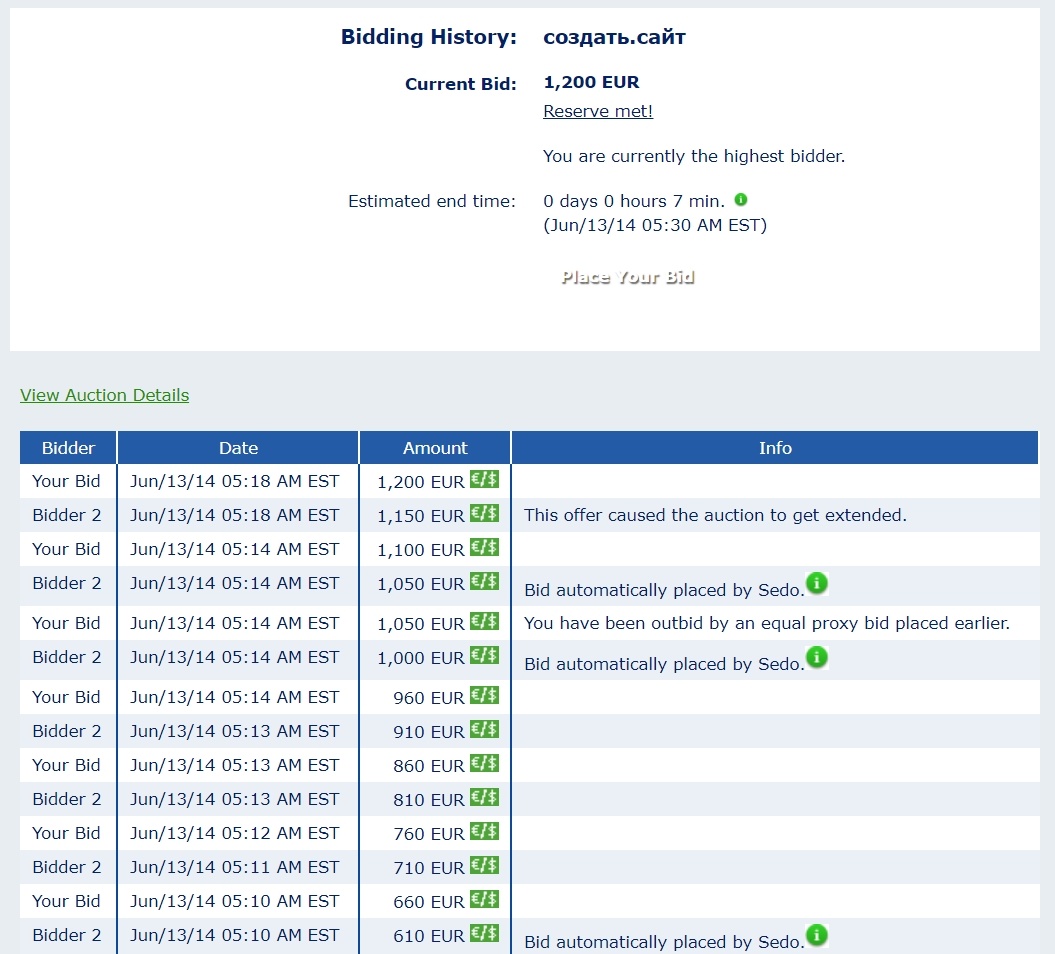Image resolution: width=1055 pixels, height=954 pixels.
Task: Click currency converter icon for 1,100 EUR bid
Action: [x=484, y=548]
